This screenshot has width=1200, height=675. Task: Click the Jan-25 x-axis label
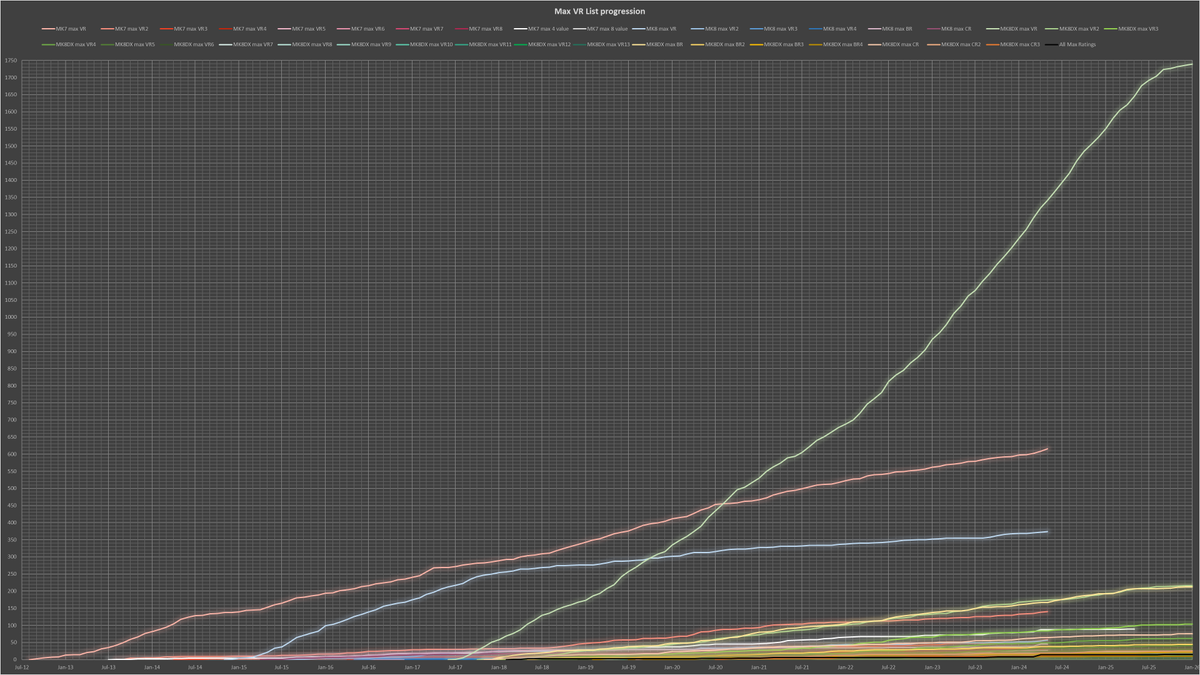[x=1106, y=666]
